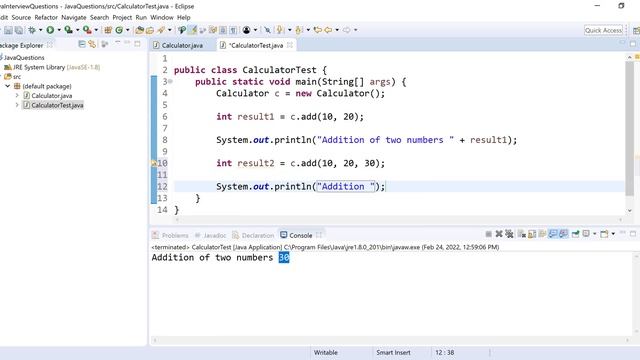
Task: Toggle Show Whitespace Characters pilcrow icon
Action: pyautogui.click(x=233, y=30)
